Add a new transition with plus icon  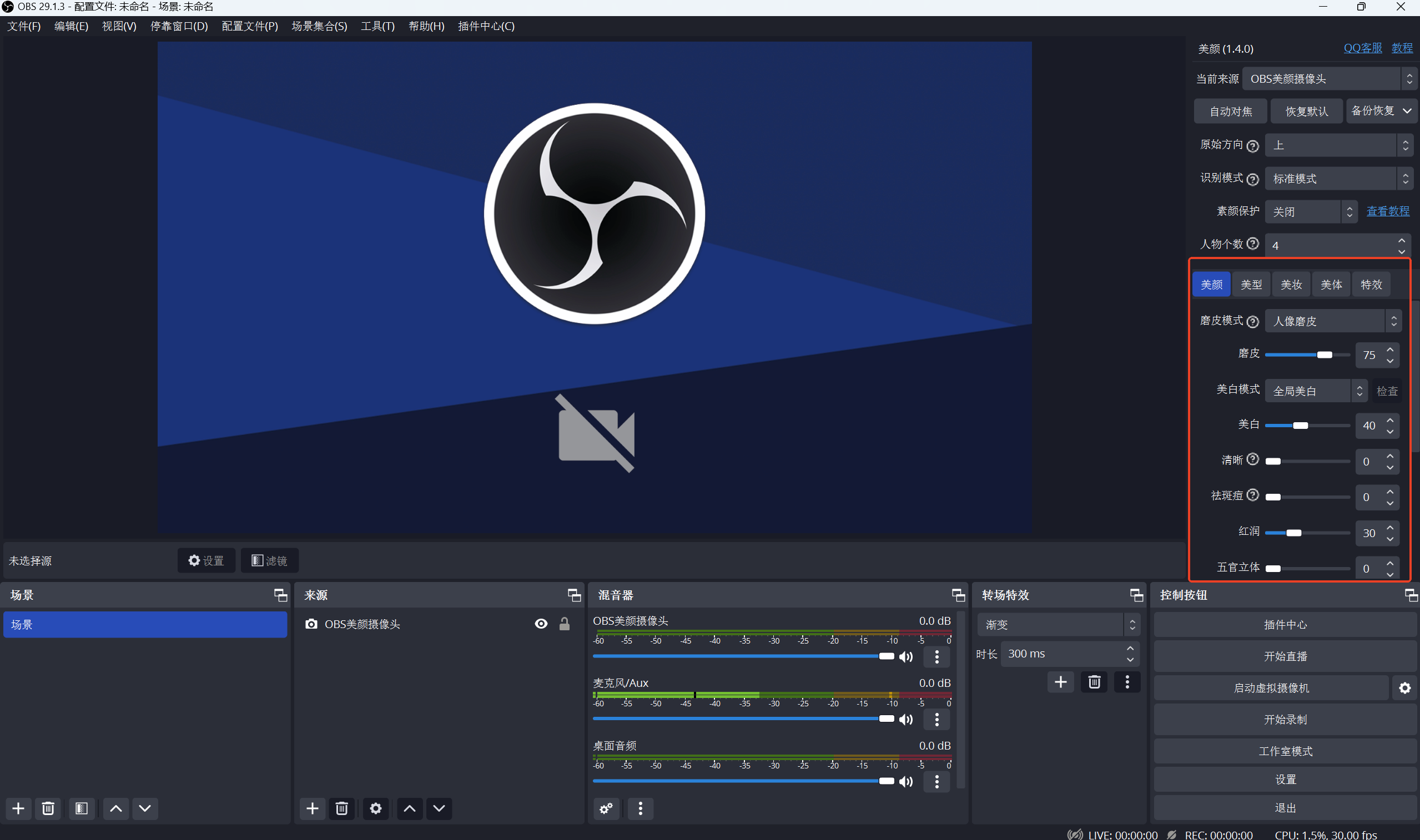point(1060,682)
